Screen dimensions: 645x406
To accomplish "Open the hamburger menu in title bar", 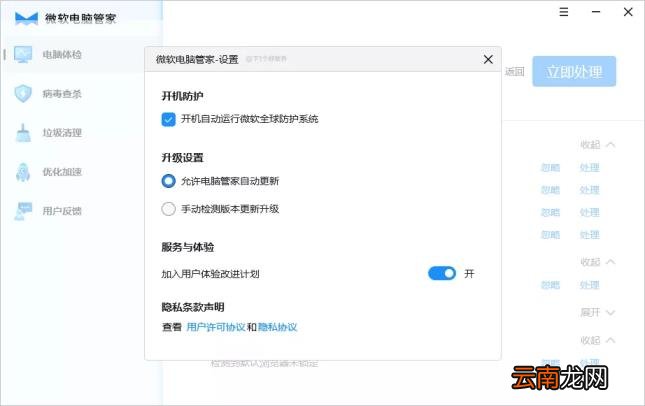I will click(x=564, y=12).
